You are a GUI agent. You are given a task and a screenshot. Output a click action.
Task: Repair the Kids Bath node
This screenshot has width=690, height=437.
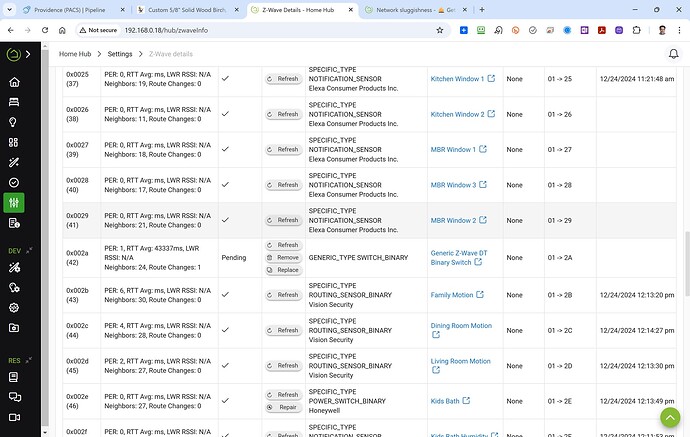[x=283, y=407]
